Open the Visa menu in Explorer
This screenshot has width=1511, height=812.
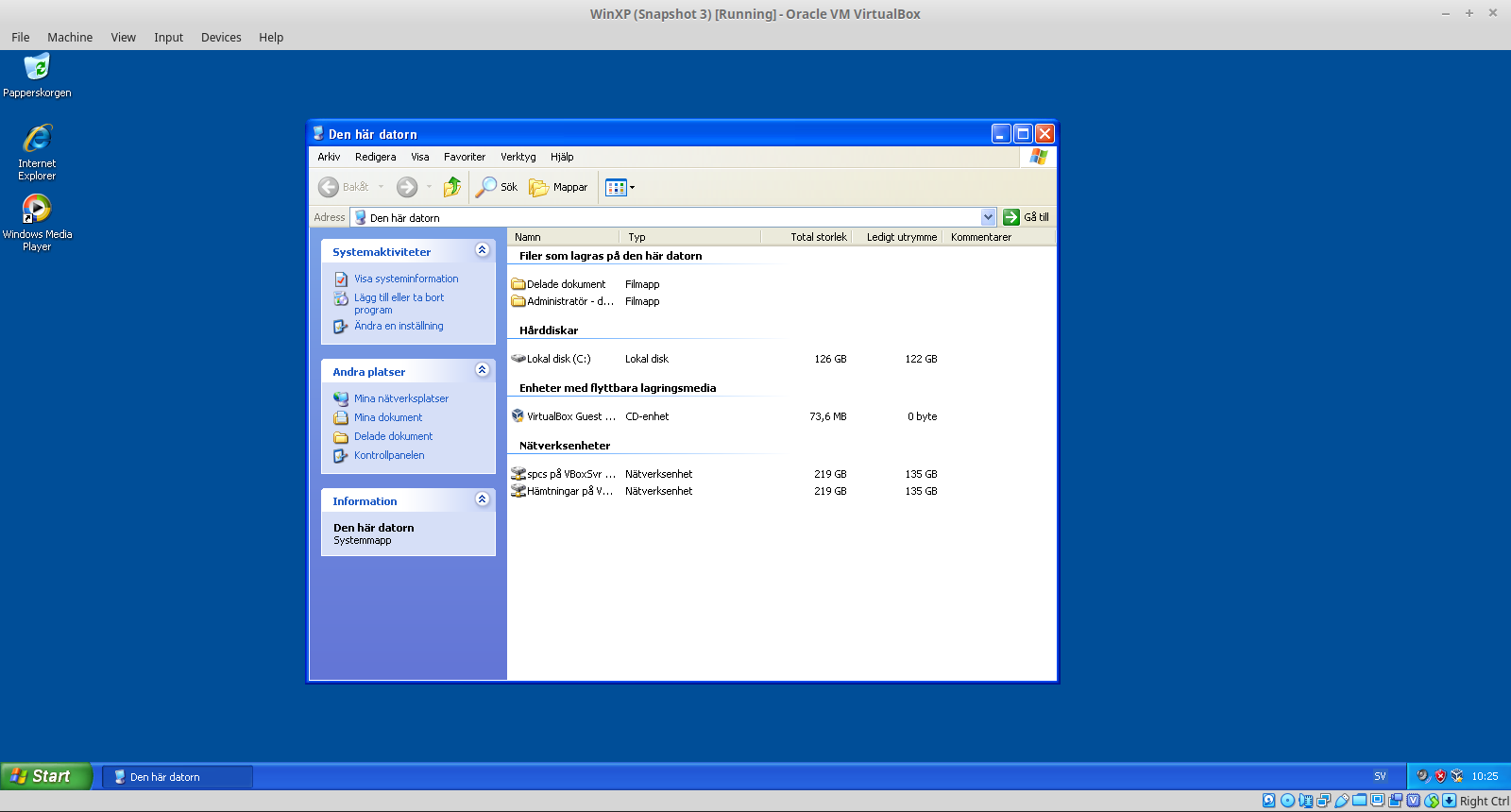pyautogui.click(x=420, y=157)
